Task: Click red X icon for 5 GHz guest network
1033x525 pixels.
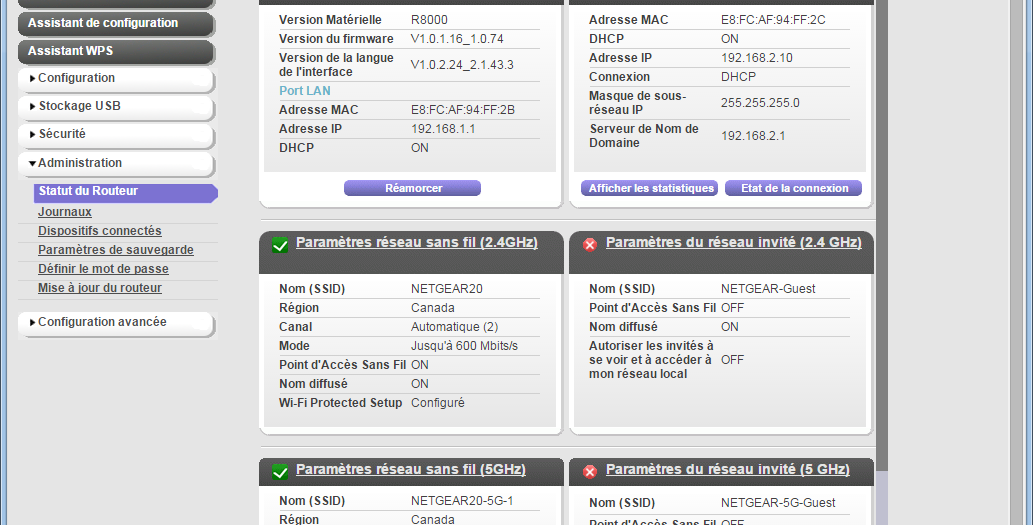Action: (590, 471)
